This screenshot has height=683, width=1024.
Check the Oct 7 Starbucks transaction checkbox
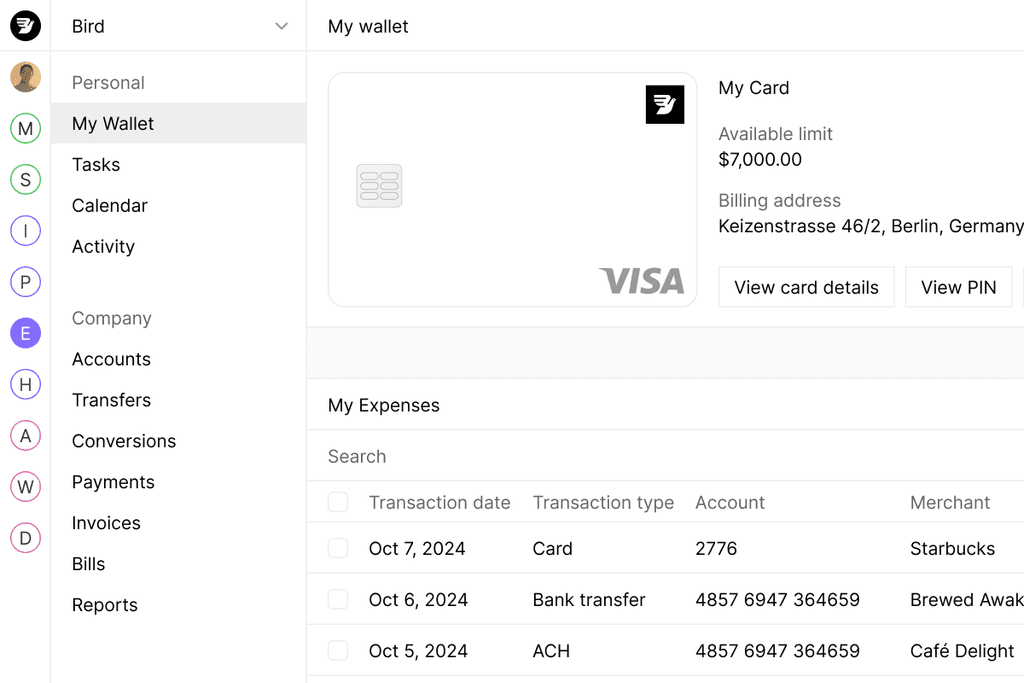pyautogui.click(x=337, y=548)
